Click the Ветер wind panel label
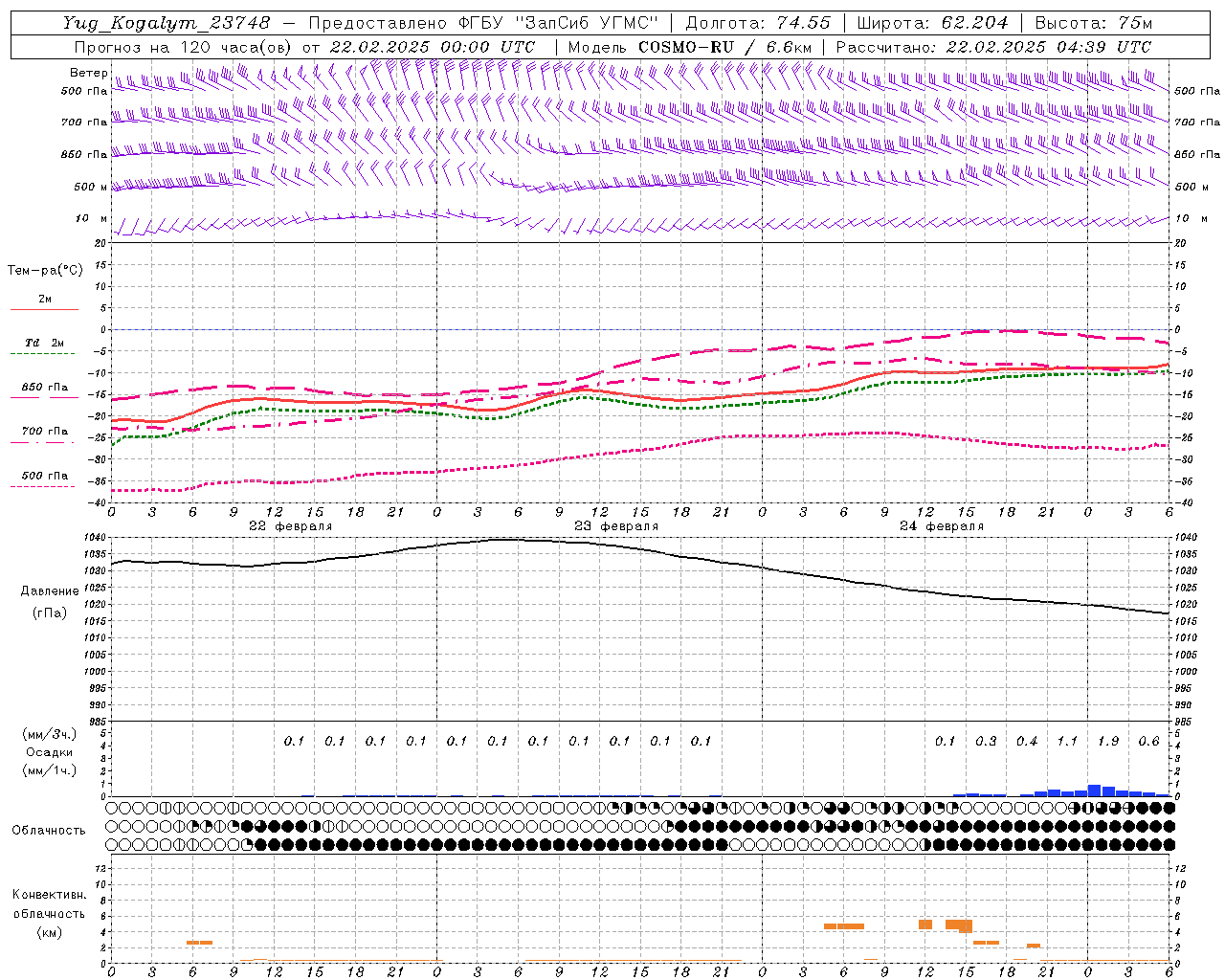1225x980 pixels. pyautogui.click(x=88, y=73)
